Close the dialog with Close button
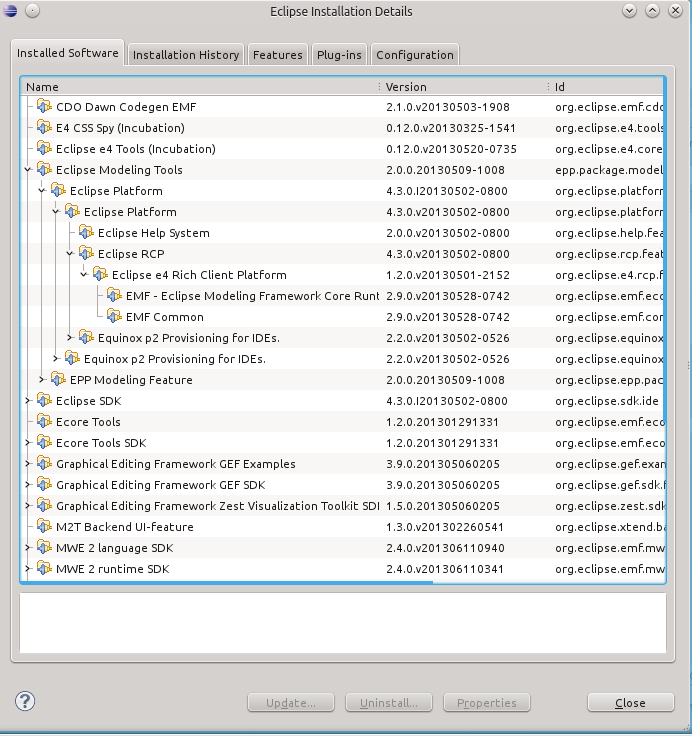692x736 pixels. click(x=630, y=703)
